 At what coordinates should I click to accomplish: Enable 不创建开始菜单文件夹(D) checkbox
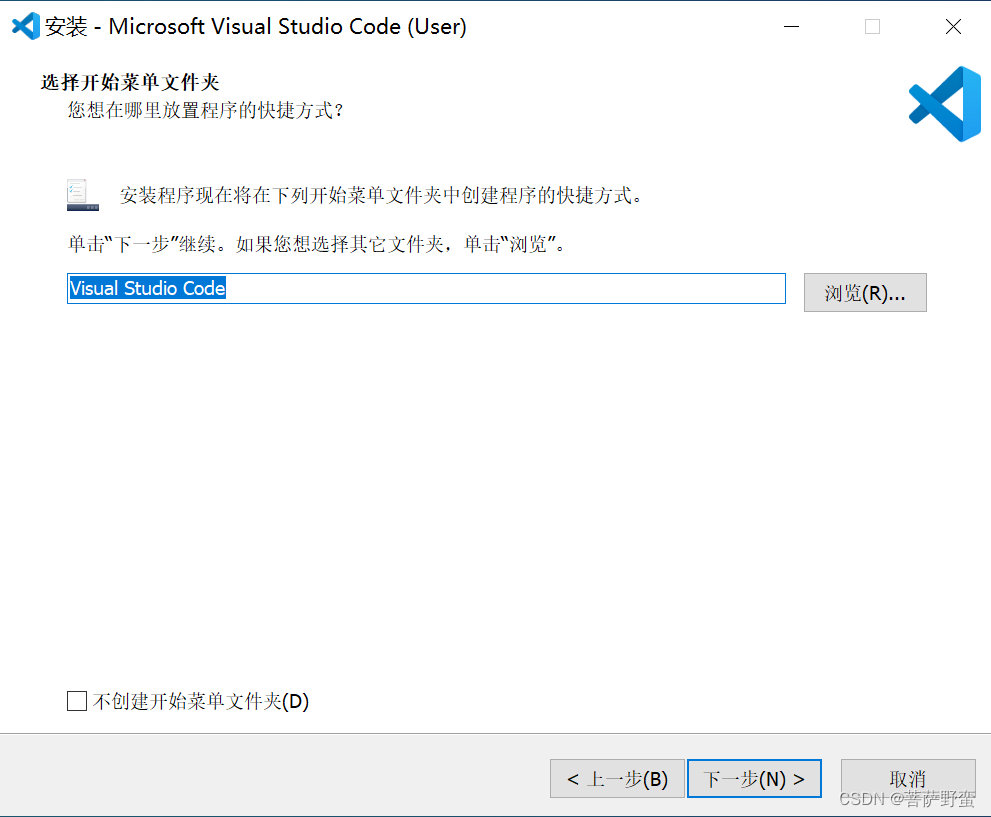click(77, 701)
